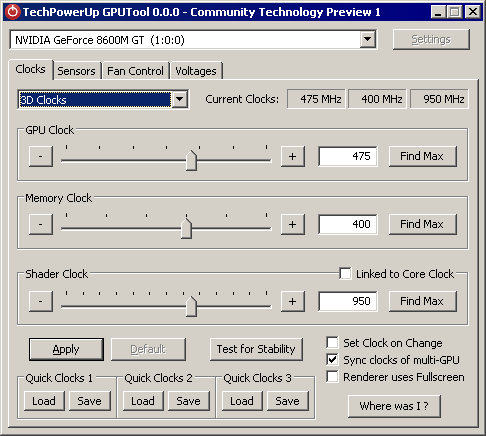
Task: Uncheck Sync clocks of multi-GPU
Action: 332,360
